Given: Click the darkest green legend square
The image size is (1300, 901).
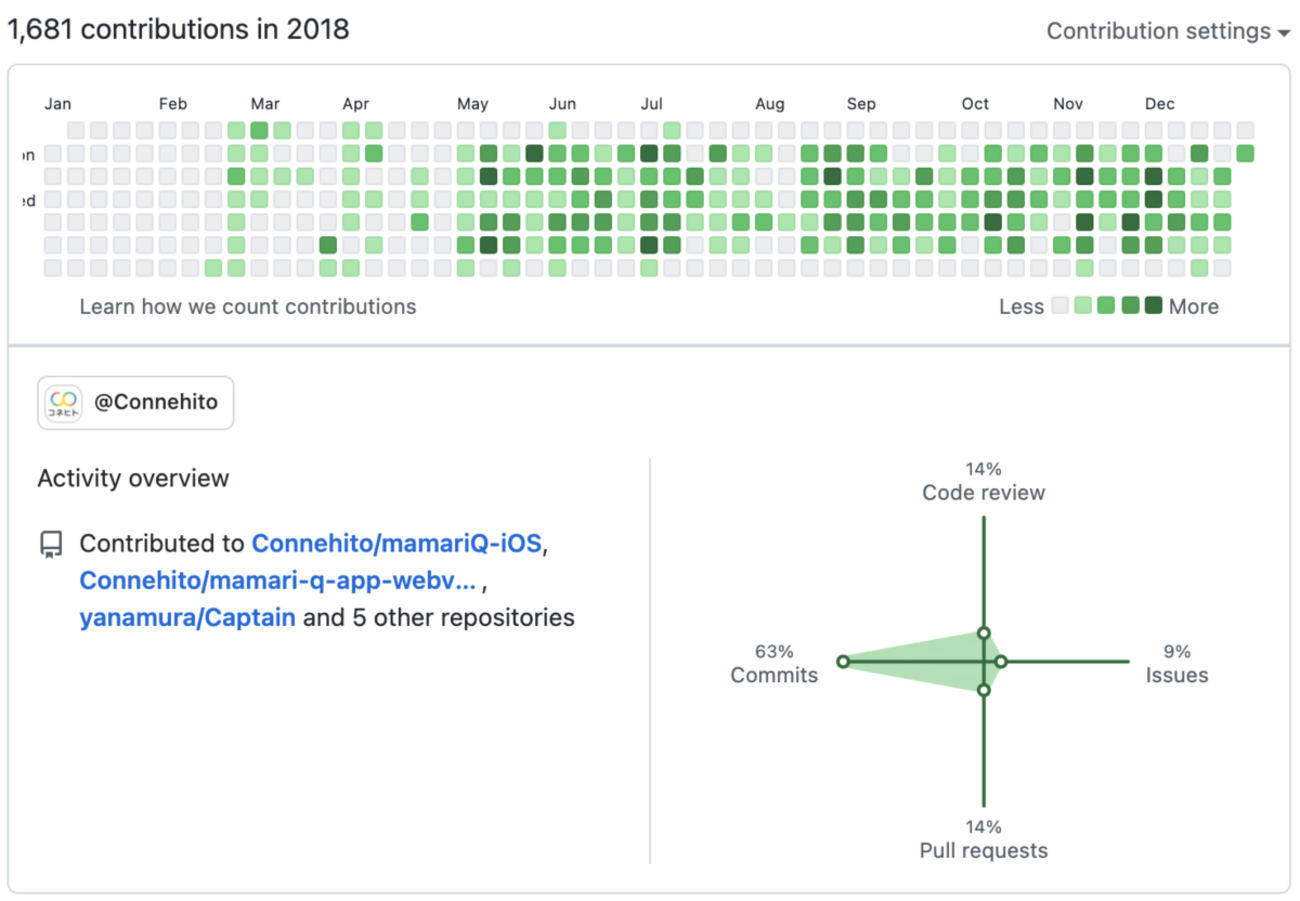Looking at the screenshot, I should 1153,306.
